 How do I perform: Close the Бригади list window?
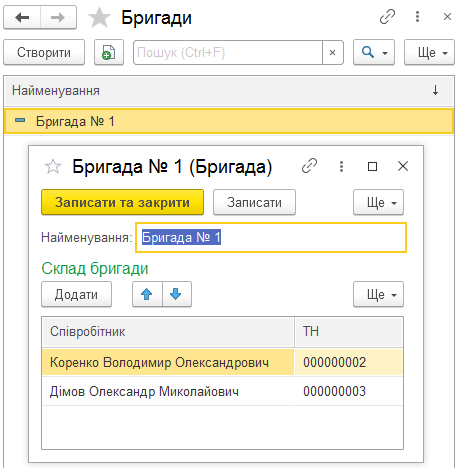tap(447, 17)
